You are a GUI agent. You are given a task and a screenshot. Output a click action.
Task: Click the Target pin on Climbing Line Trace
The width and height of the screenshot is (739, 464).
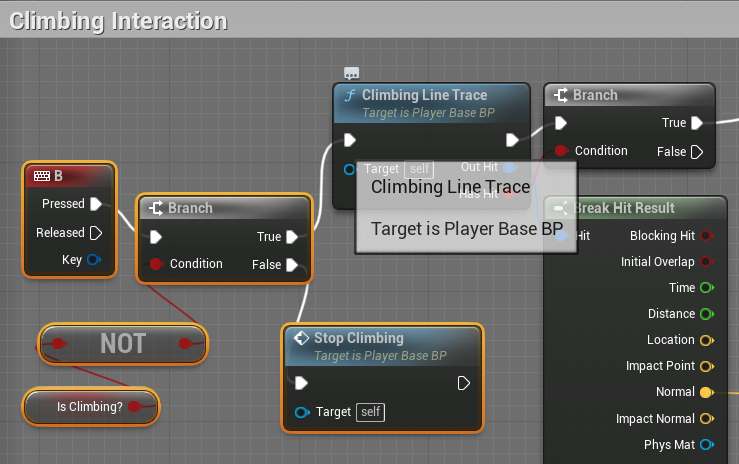tap(349, 169)
